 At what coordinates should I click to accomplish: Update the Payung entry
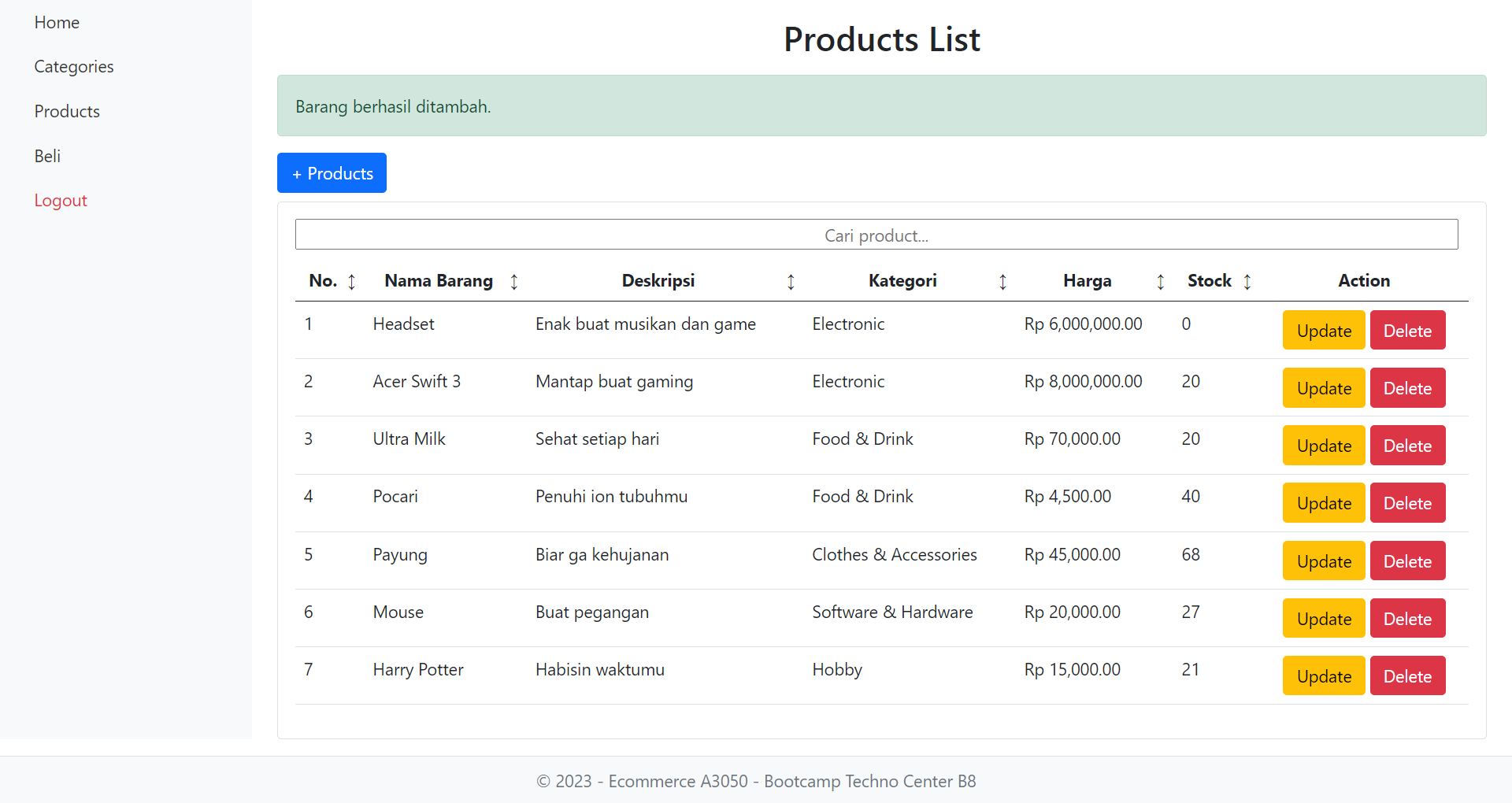[x=1323, y=561]
